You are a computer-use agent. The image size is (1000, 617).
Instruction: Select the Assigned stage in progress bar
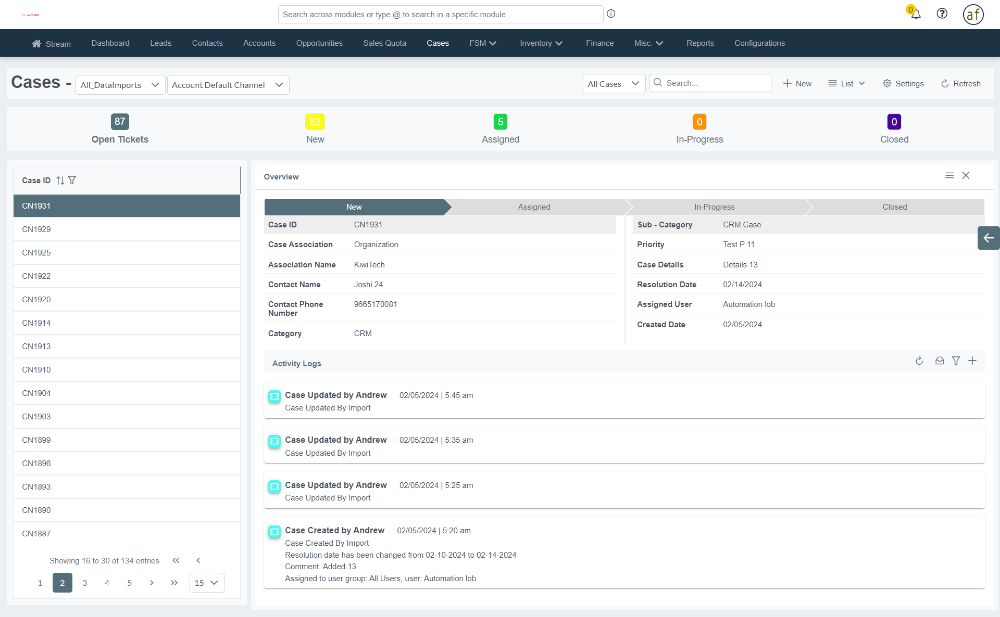click(x=534, y=207)
